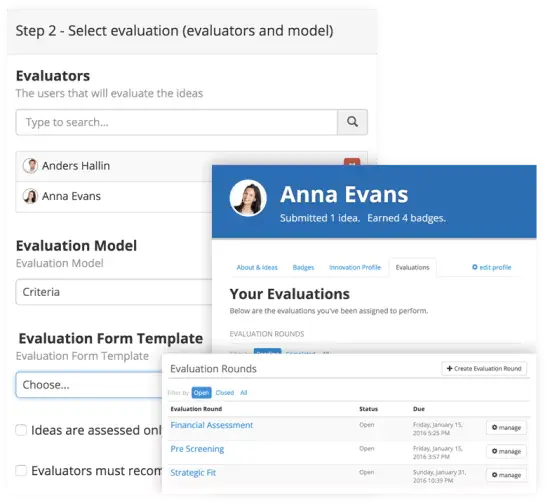The width and height of the screenshot is (547, 503).
Task: Manage the Strategic Fit round
Action: (x=506, y=475)
